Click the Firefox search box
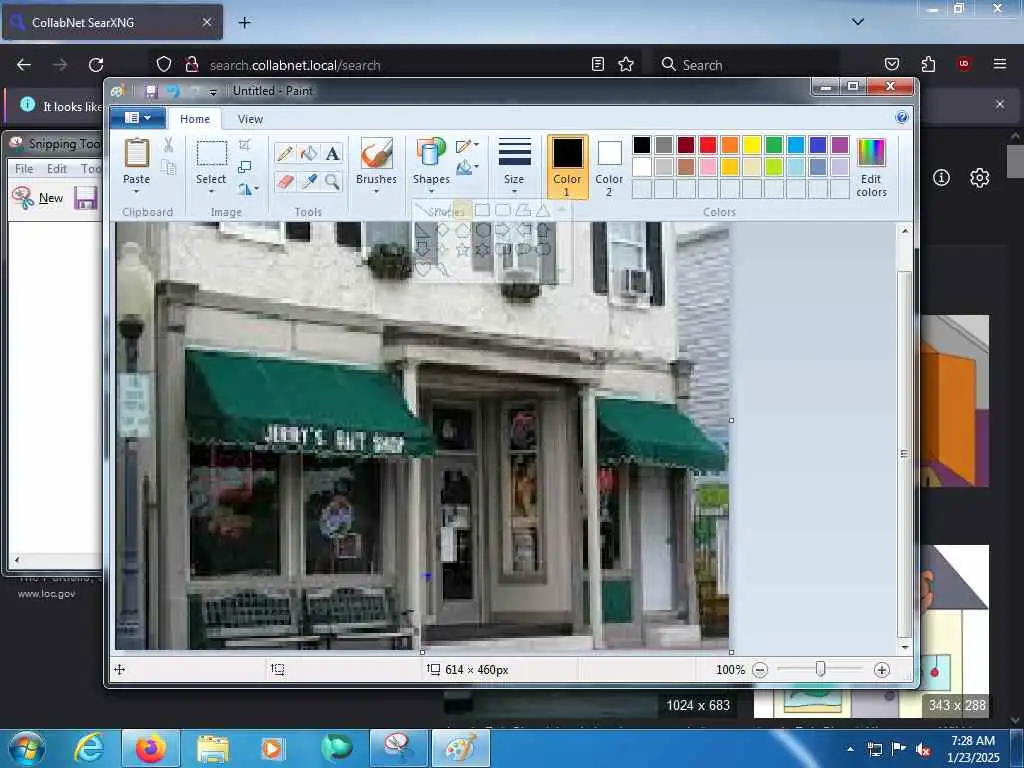 coord(746,65)
